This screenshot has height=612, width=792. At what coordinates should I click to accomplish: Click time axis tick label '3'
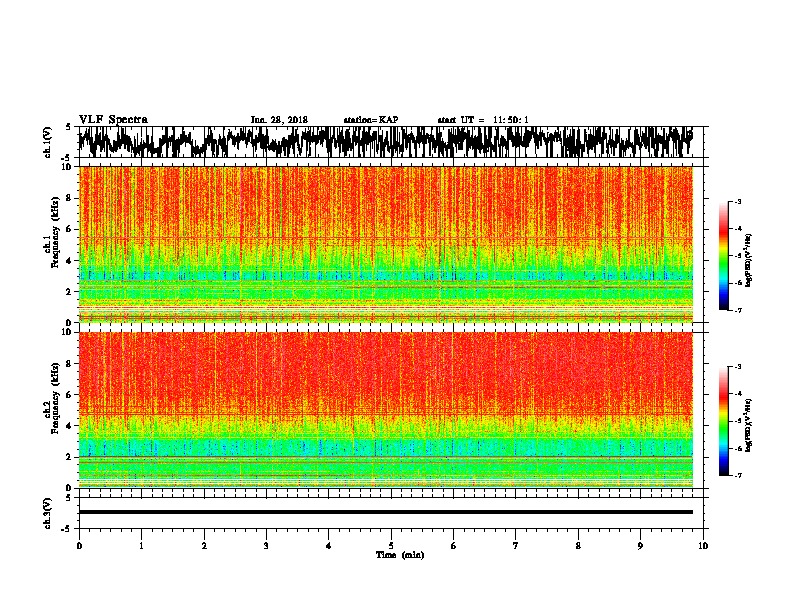266,546
